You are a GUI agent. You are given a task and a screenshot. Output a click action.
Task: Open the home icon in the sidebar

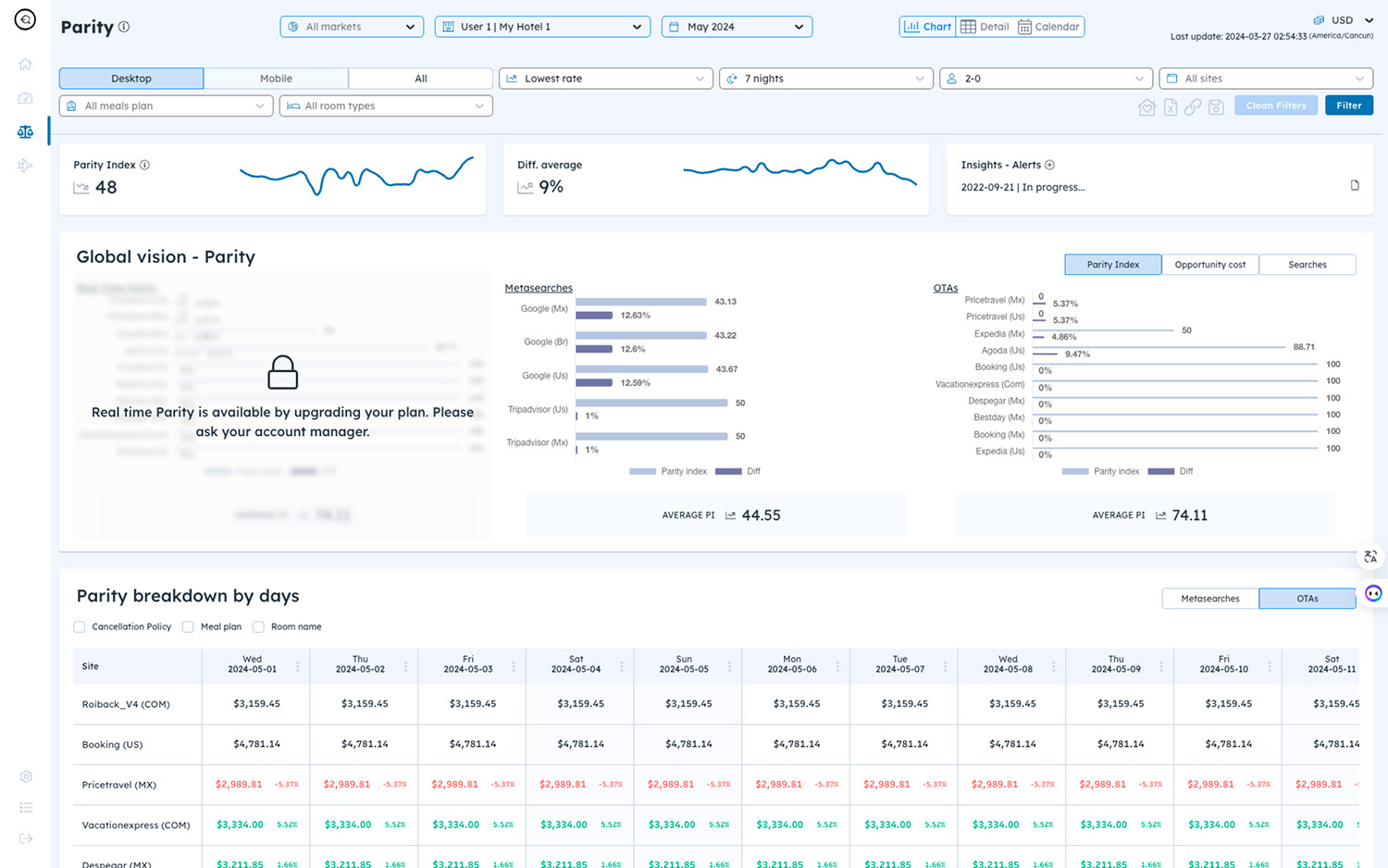coord(25,64)
